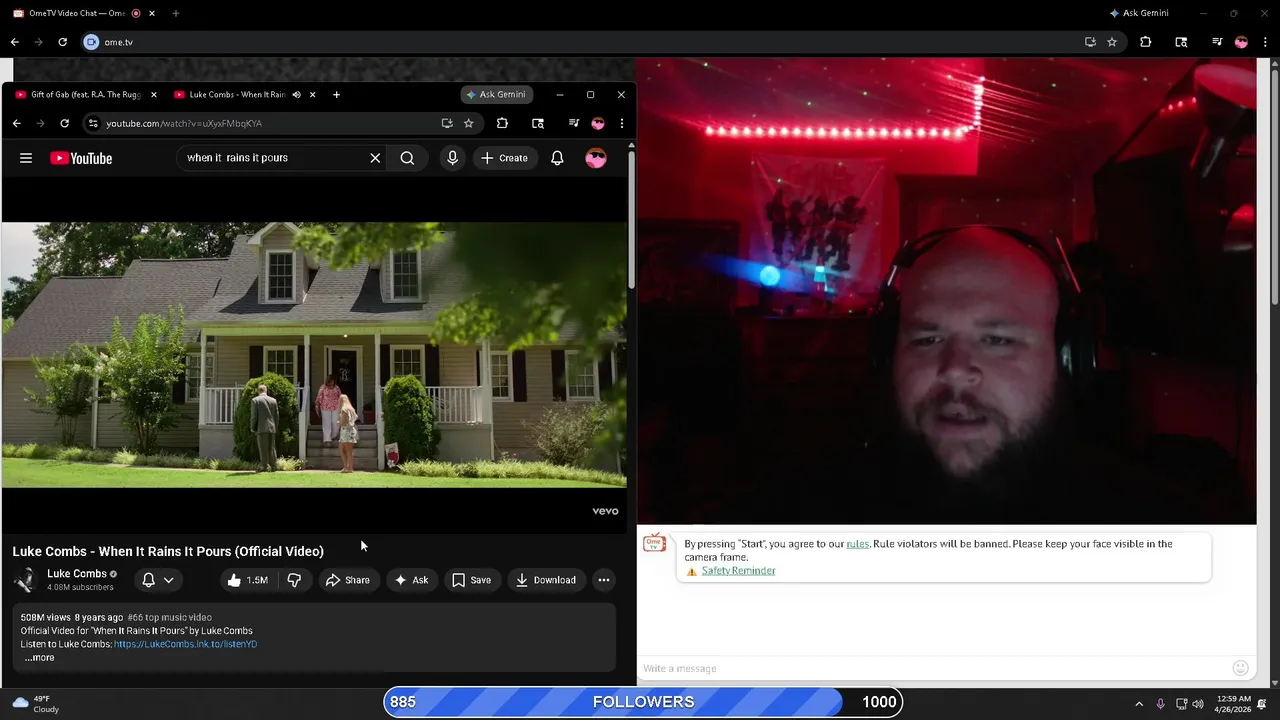This screenshot has width=1280, height=720.
Task: Switch to the Gift of Gab tab
Action: (85, 95)
